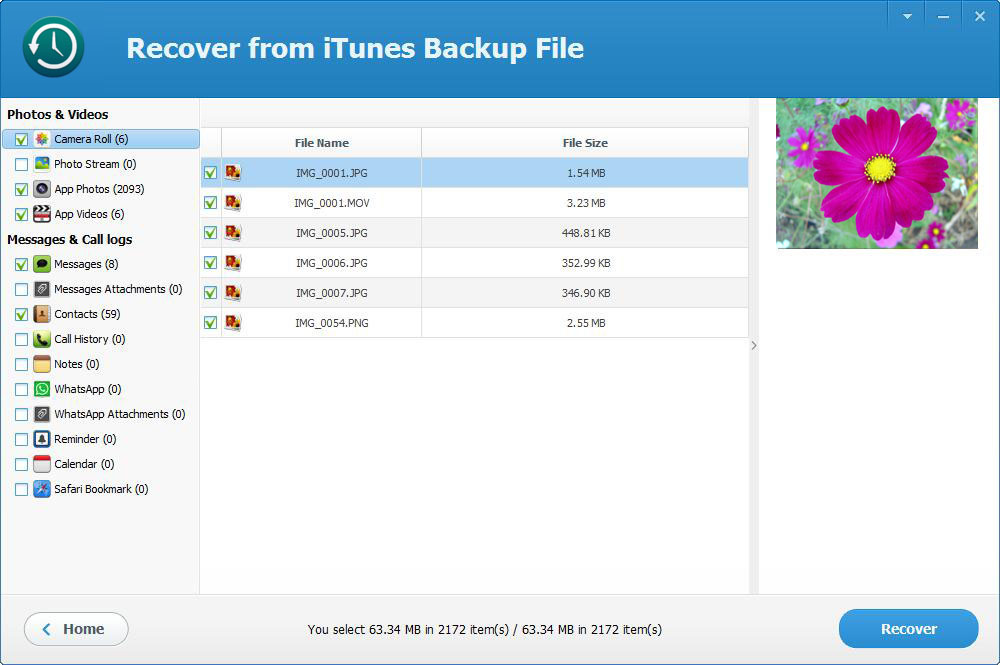Uncheck the App Photos checkbox
The image size is (1000, 665).
(x=21, y=189)
